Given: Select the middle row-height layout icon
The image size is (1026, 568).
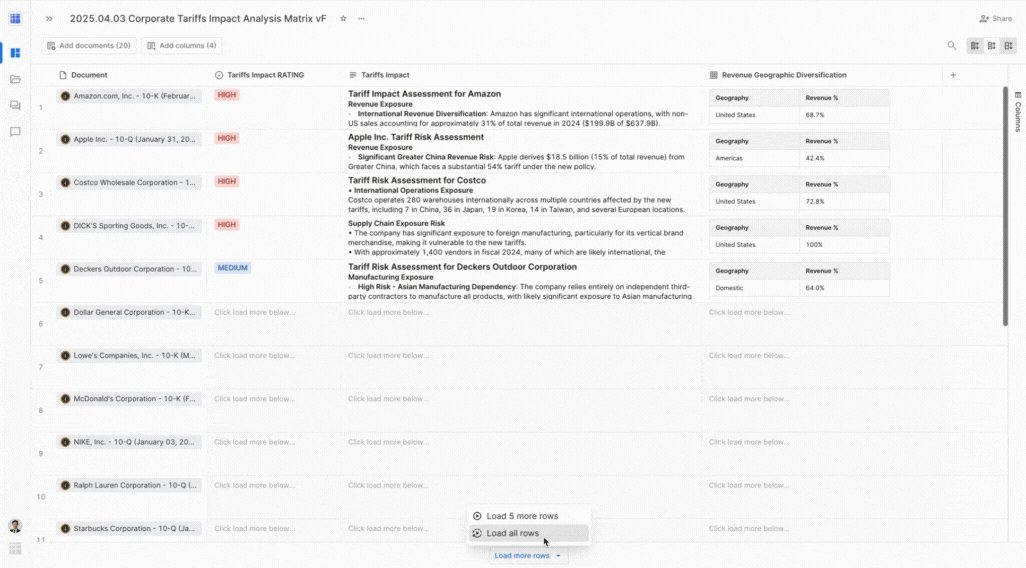Looking at the screenshot, I should point(992,46).
